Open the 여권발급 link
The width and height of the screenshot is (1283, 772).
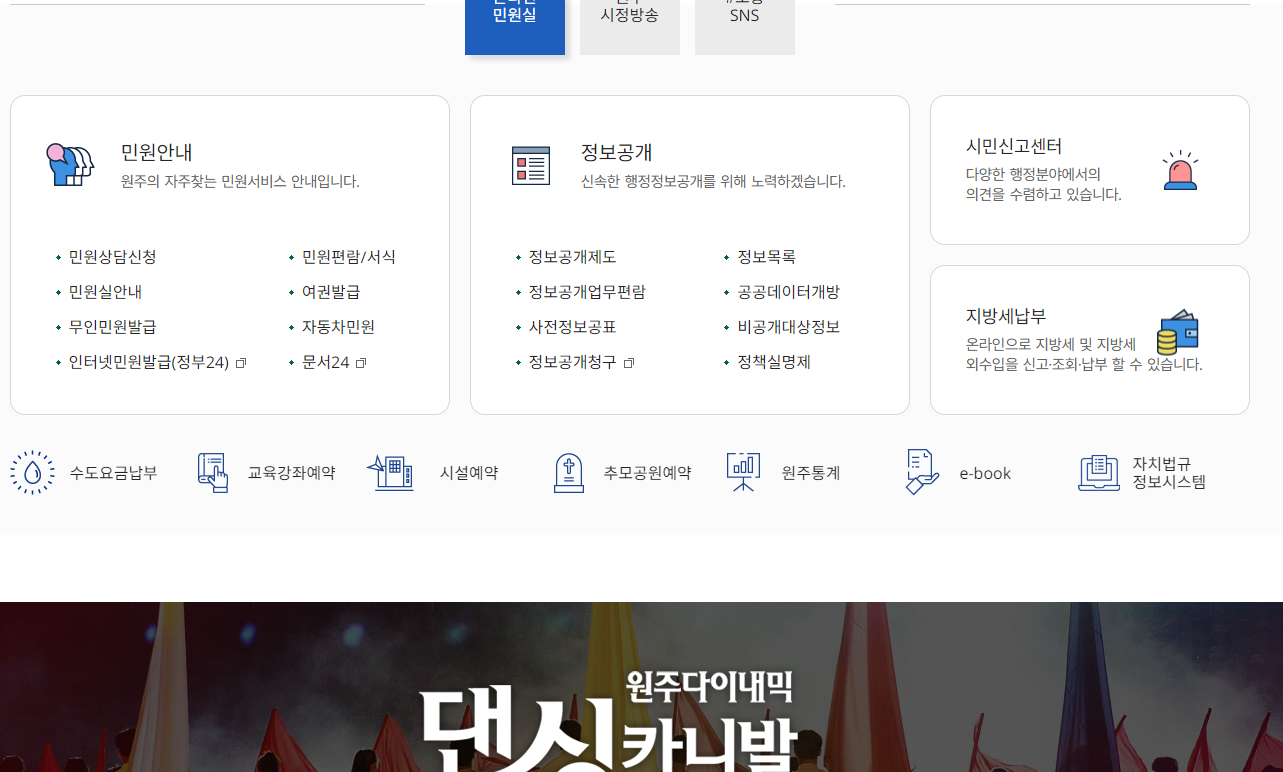click(x=331, y=292)
